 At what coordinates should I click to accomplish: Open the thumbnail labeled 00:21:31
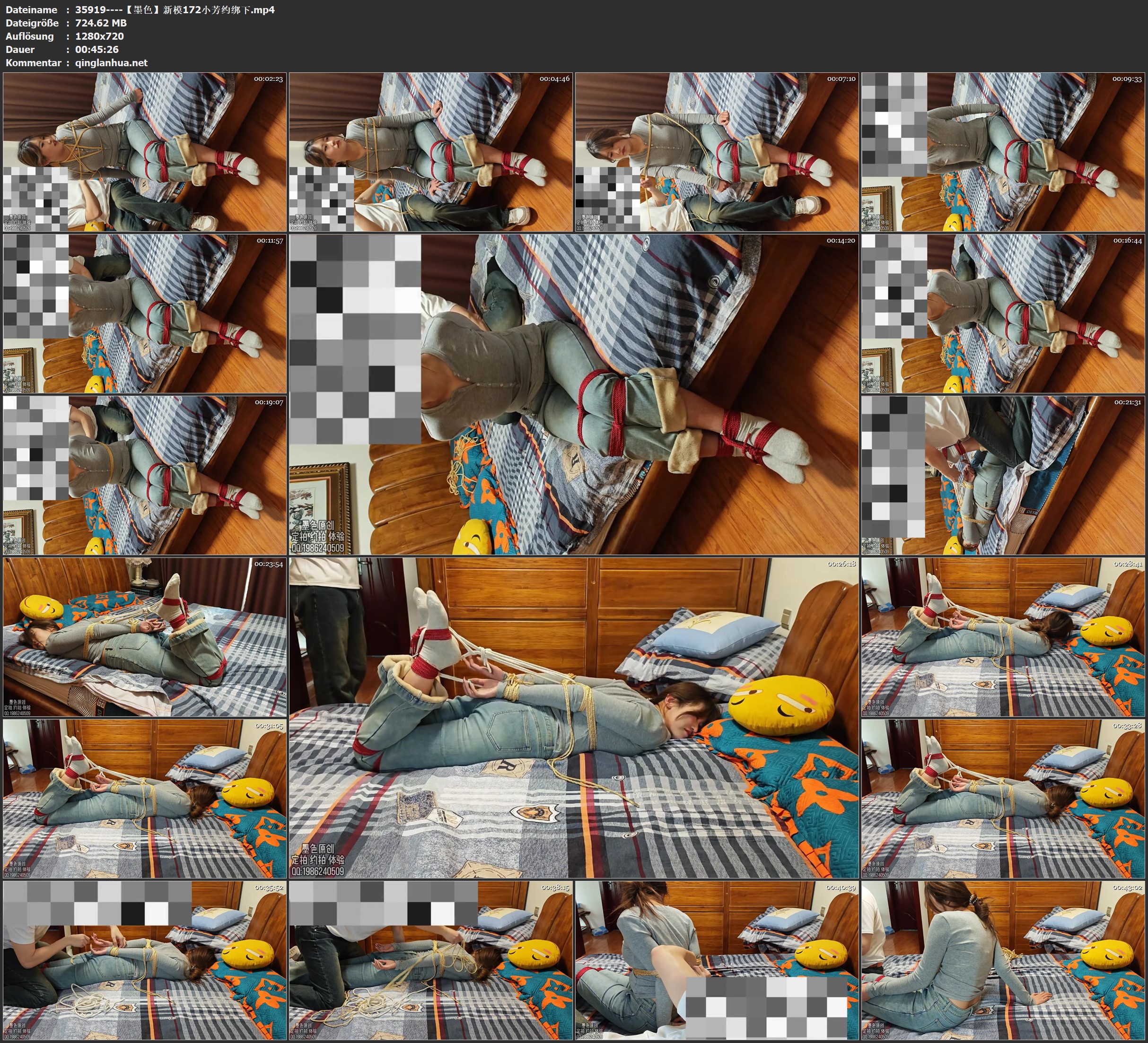(1003, 475)
